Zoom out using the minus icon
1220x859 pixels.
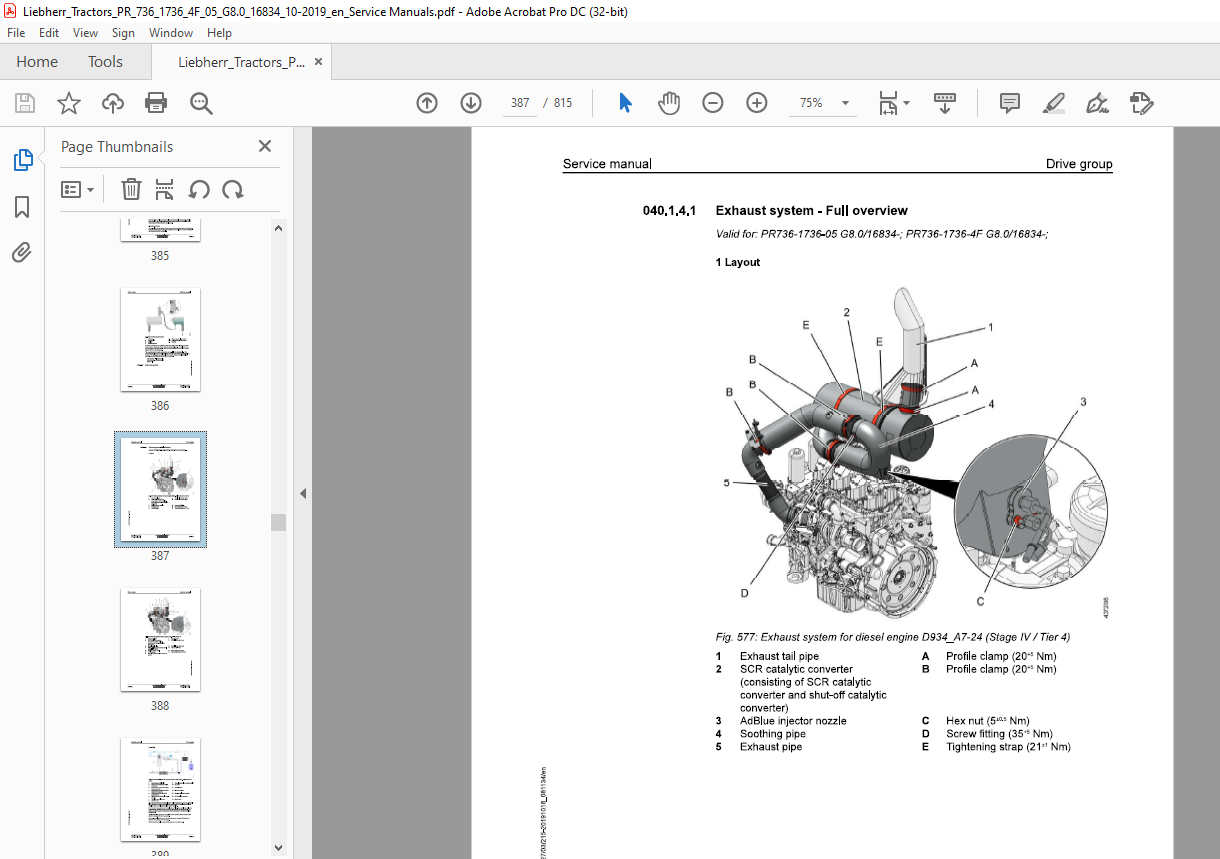coord(713,103)
